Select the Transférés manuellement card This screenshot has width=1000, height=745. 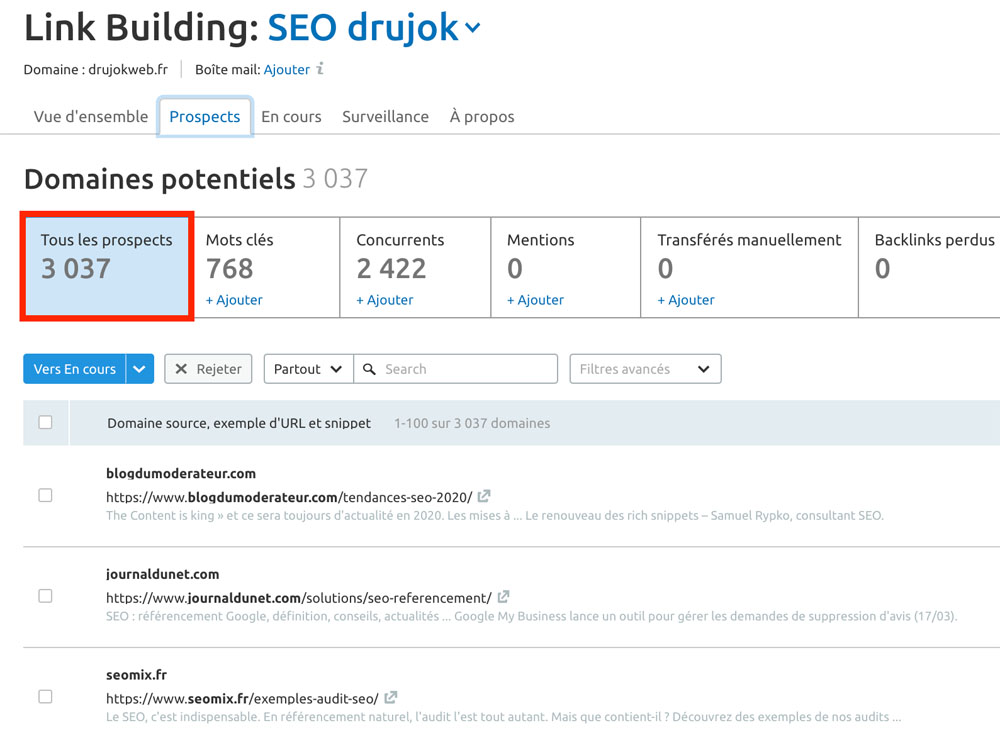coord(749,267)
